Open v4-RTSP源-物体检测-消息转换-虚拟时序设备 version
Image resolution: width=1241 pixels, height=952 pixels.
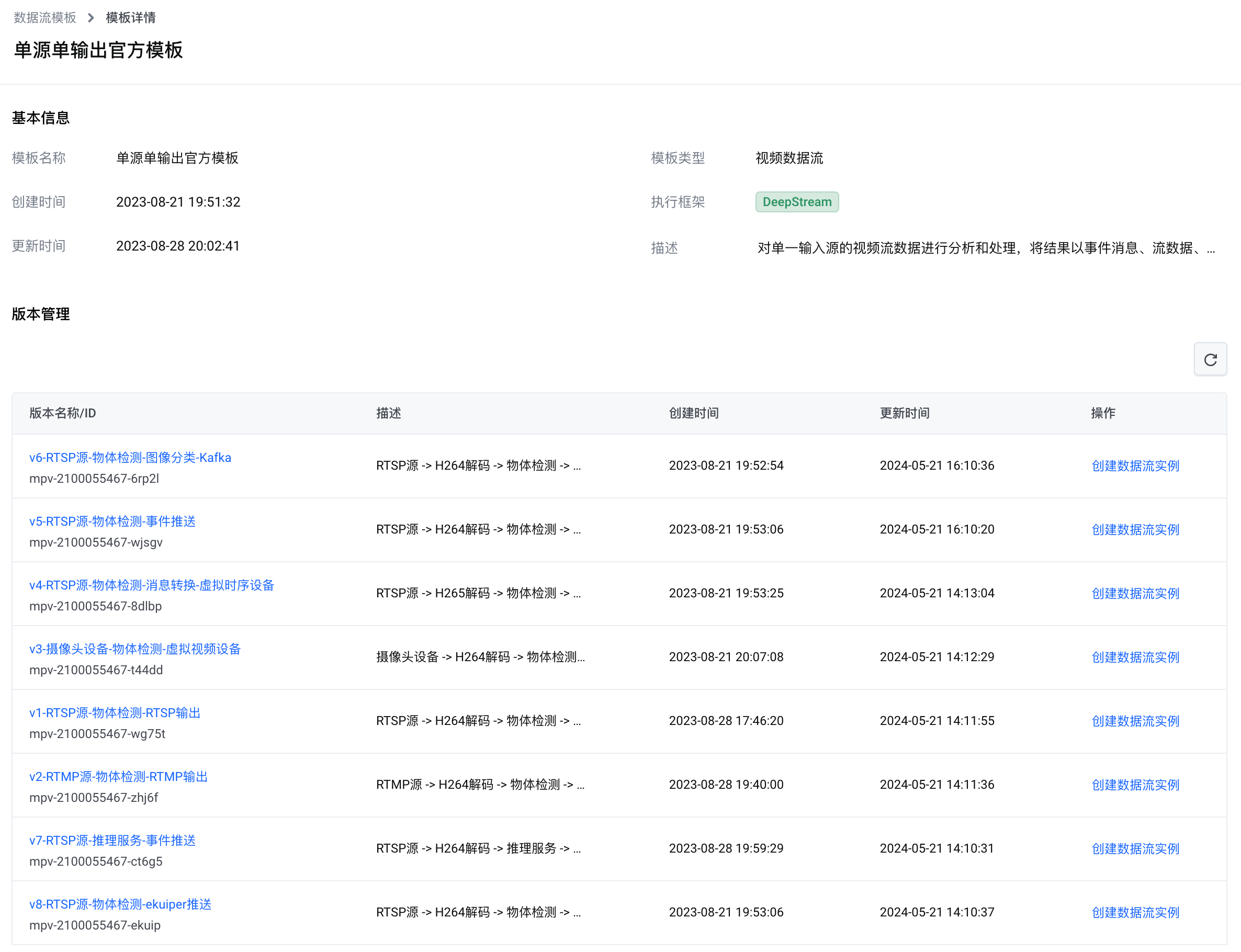click(x=152, y=585)
